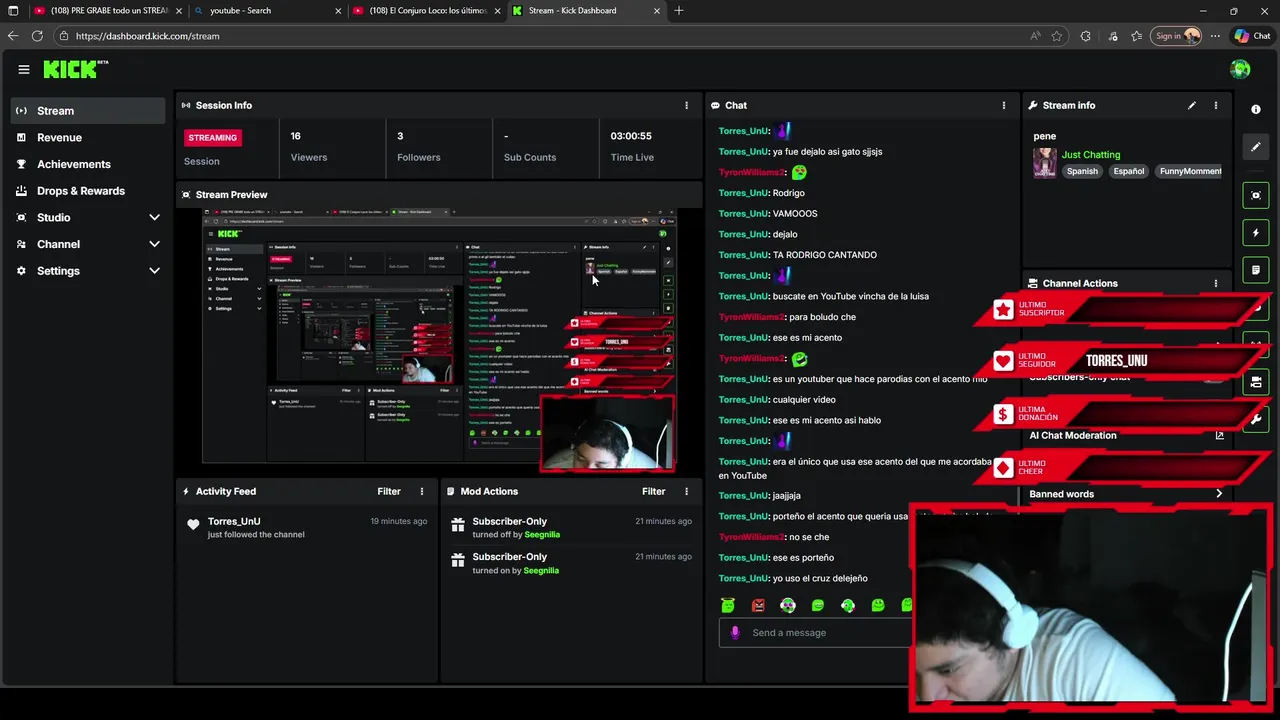Open Torres_UnU in the Activity Feed

234,521
